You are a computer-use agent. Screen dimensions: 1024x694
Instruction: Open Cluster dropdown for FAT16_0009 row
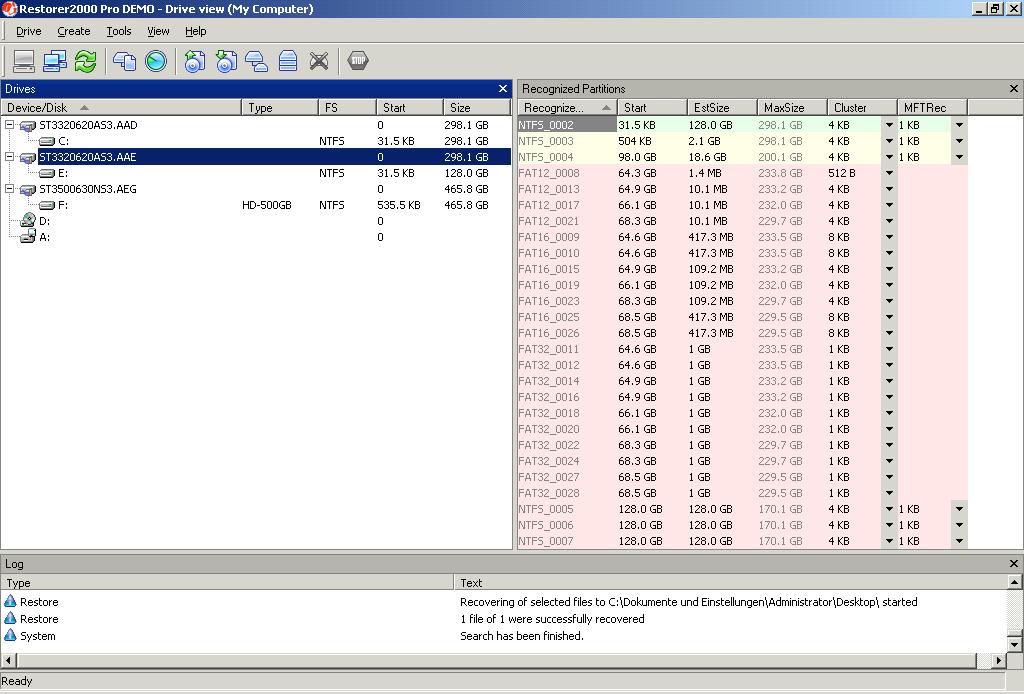889,237
